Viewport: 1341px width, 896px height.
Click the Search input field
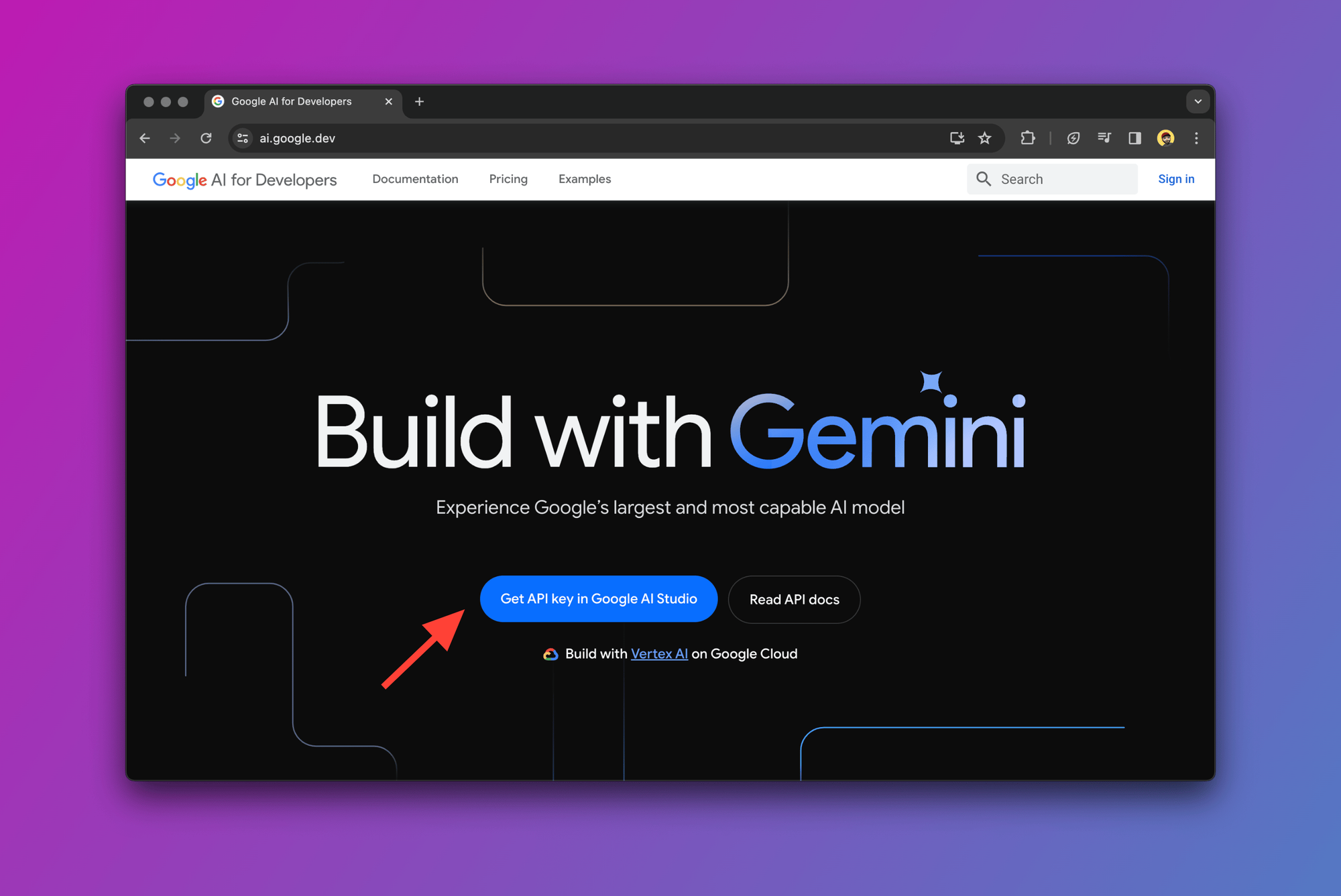point(1050,179)
